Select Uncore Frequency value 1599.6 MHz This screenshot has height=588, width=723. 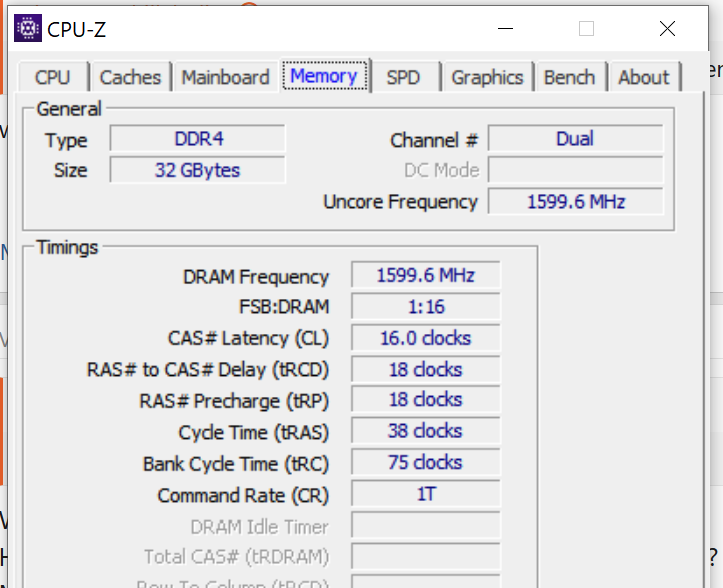click(576, 202)
